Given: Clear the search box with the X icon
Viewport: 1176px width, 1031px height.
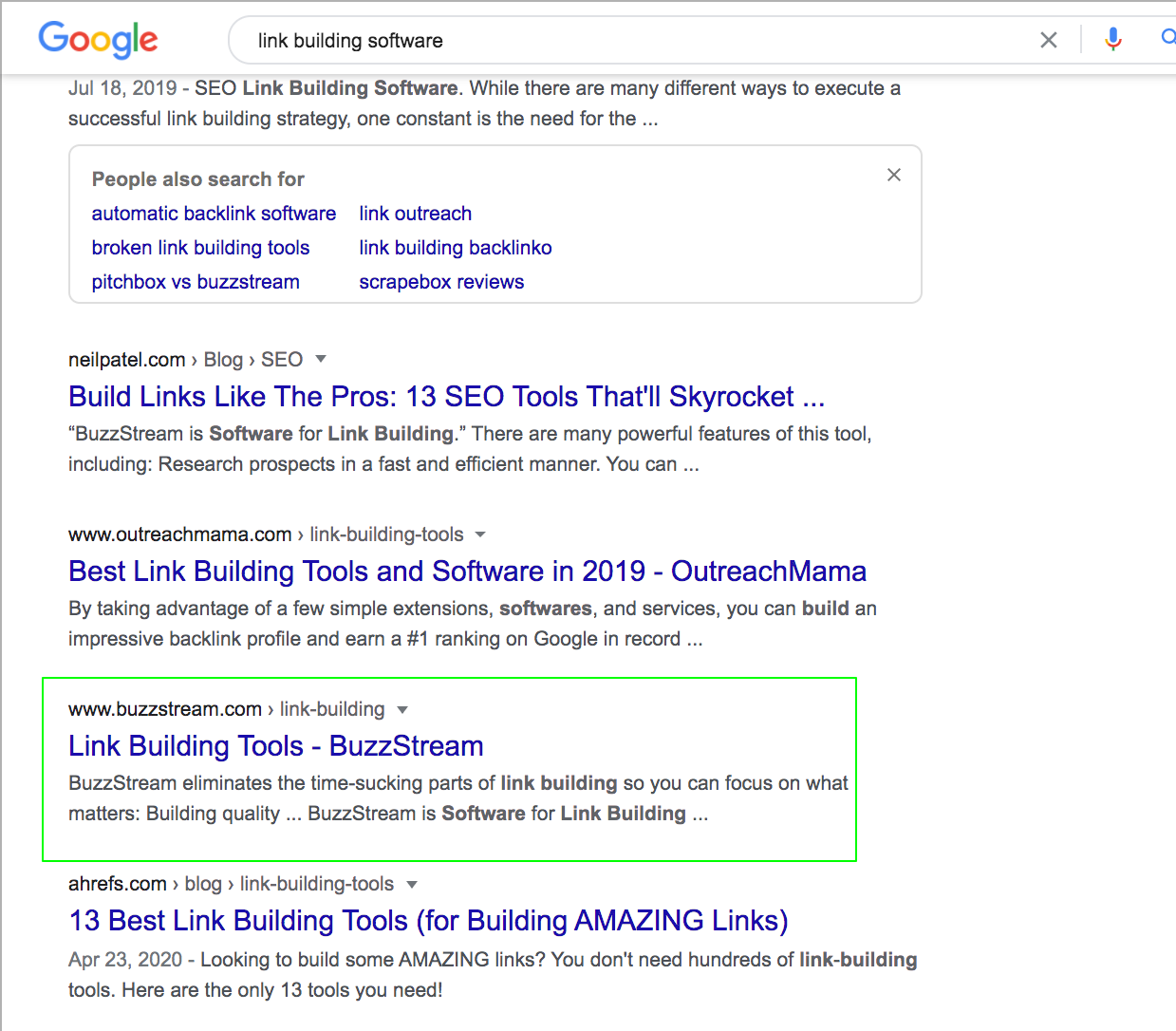Looking at the screenshot, I should tap(1049, 40).
